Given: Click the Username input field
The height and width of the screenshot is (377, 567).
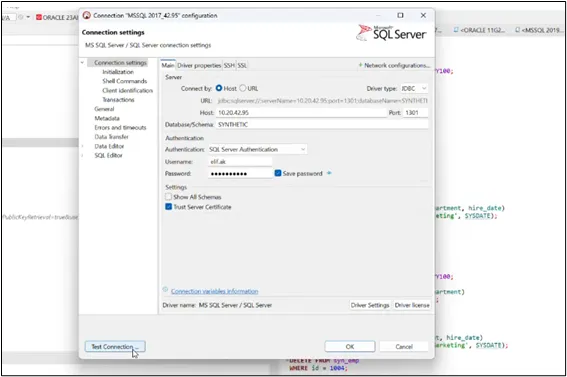Looking at the screenshot, I should click(x=240, y=162).
